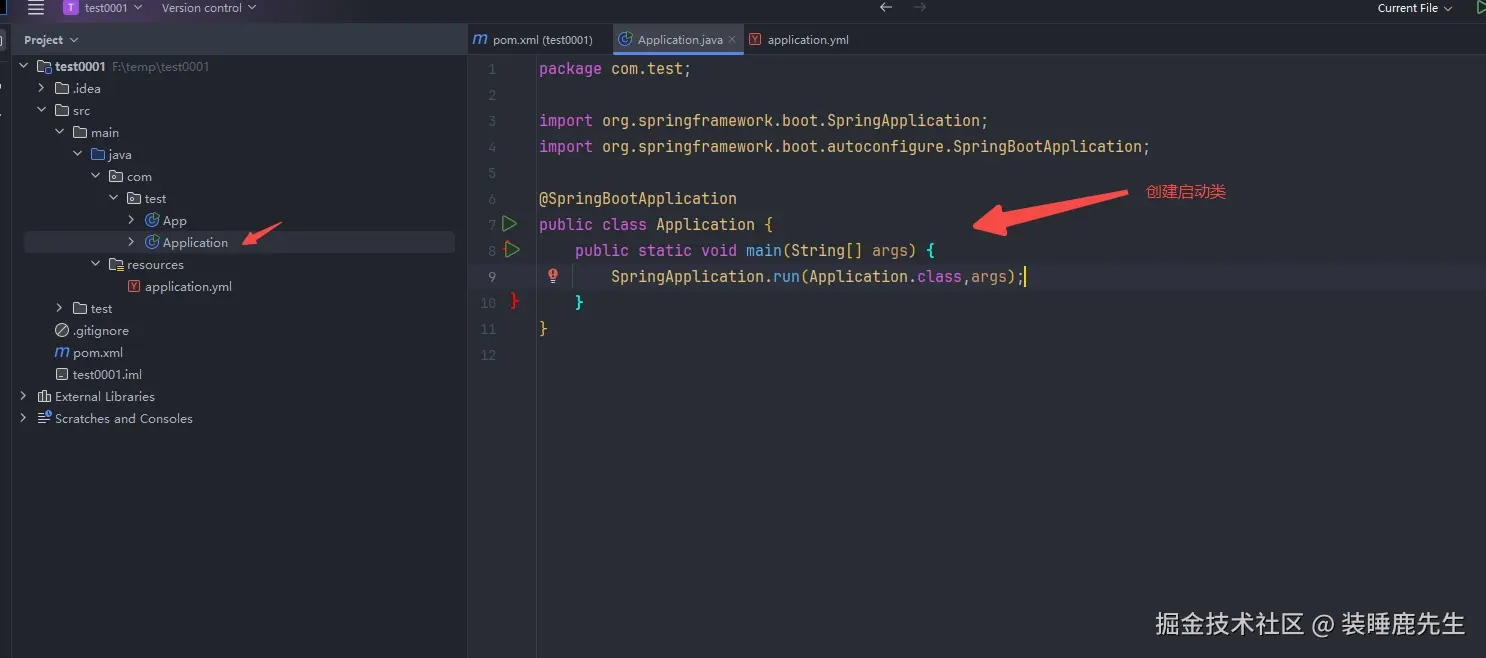Close the Application.java tab

pyautogui.click(x=732, y=40)
